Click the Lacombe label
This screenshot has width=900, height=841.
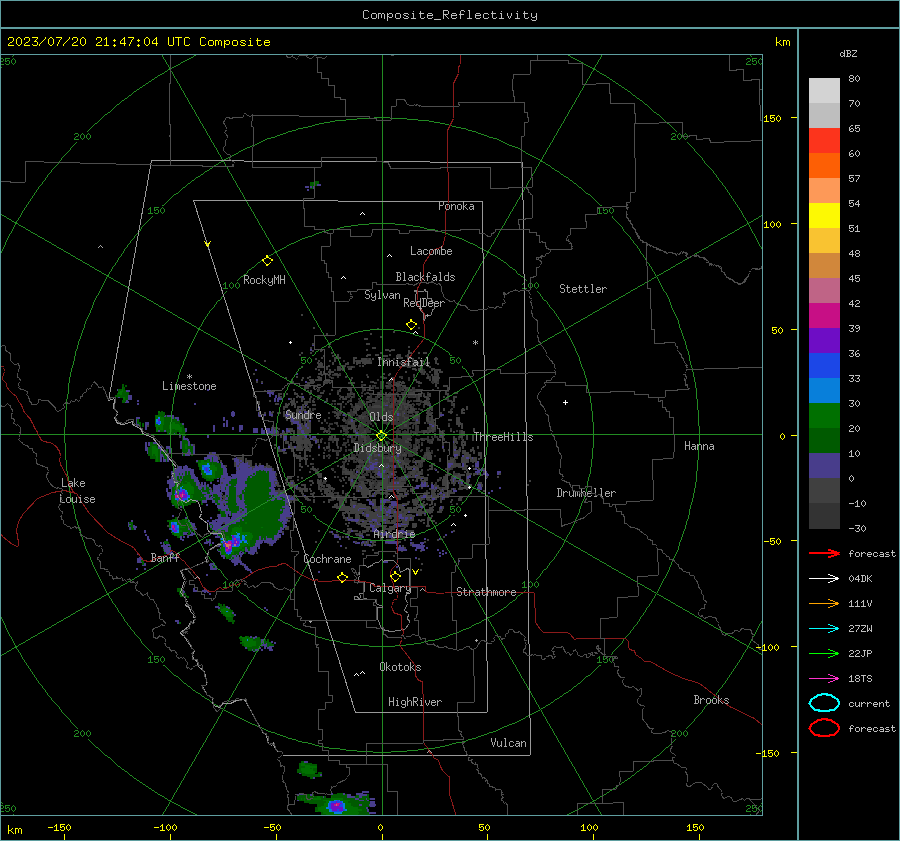click(431, 251)
